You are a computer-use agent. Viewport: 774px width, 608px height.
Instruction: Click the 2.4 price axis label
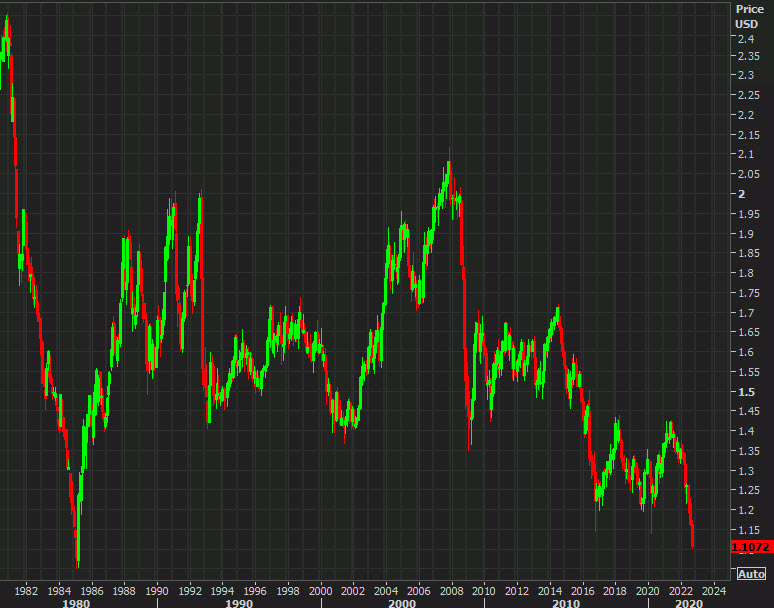coord(746,39)
